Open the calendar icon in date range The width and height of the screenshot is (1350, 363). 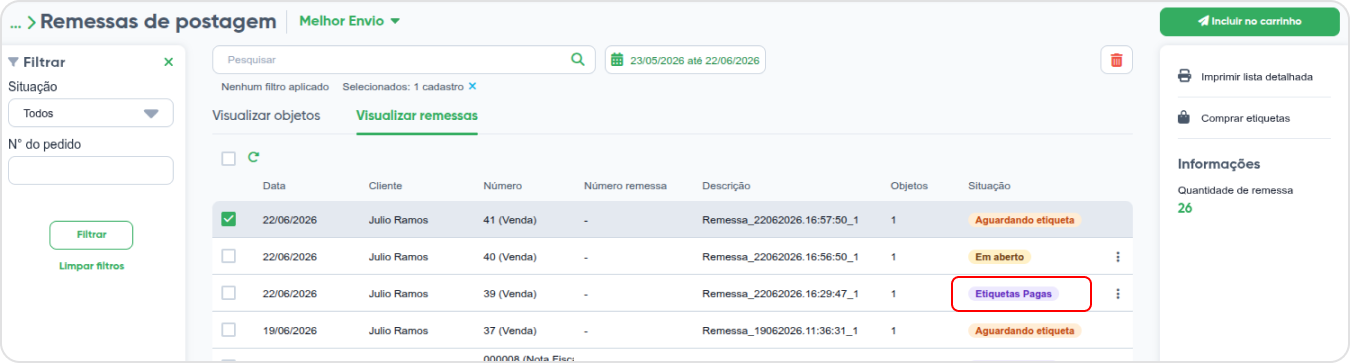tap(617, 60)
